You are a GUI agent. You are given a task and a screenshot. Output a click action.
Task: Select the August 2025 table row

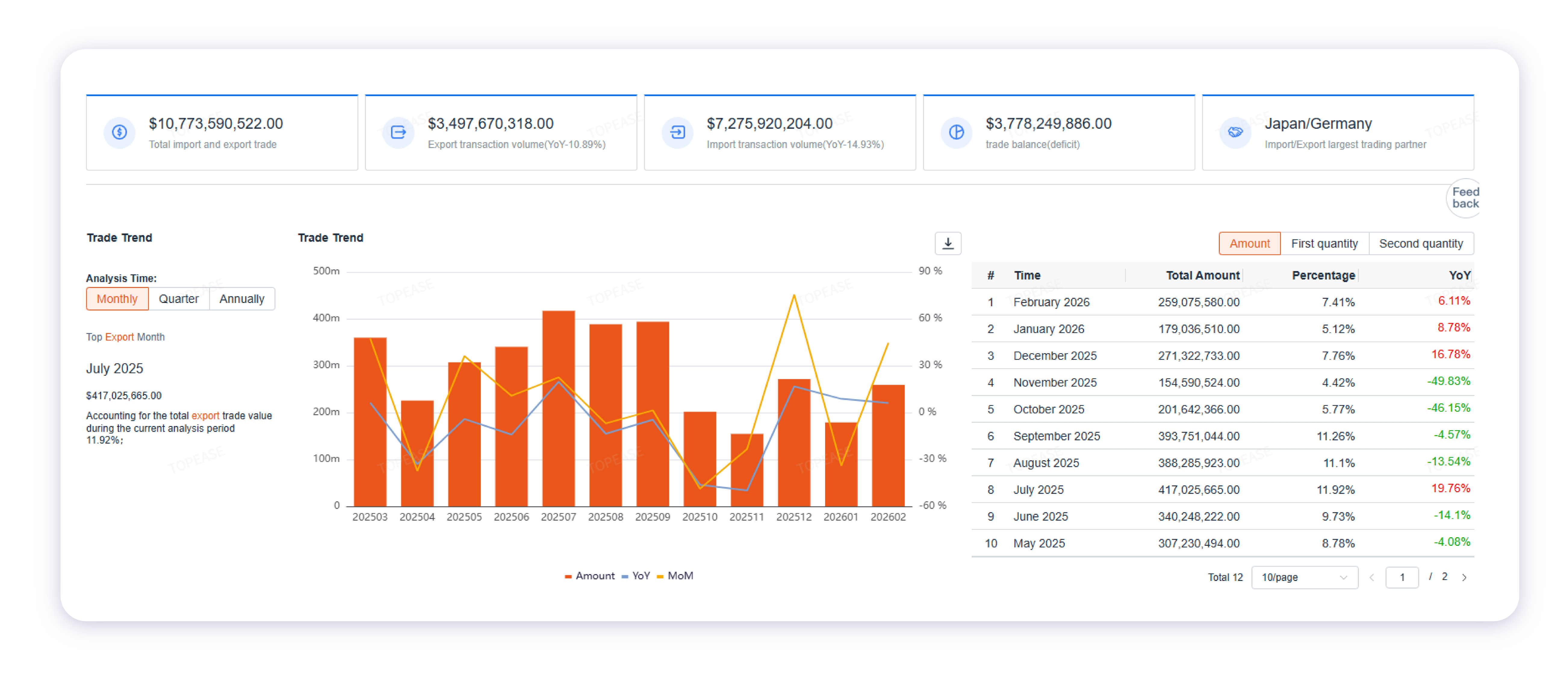1222,462
